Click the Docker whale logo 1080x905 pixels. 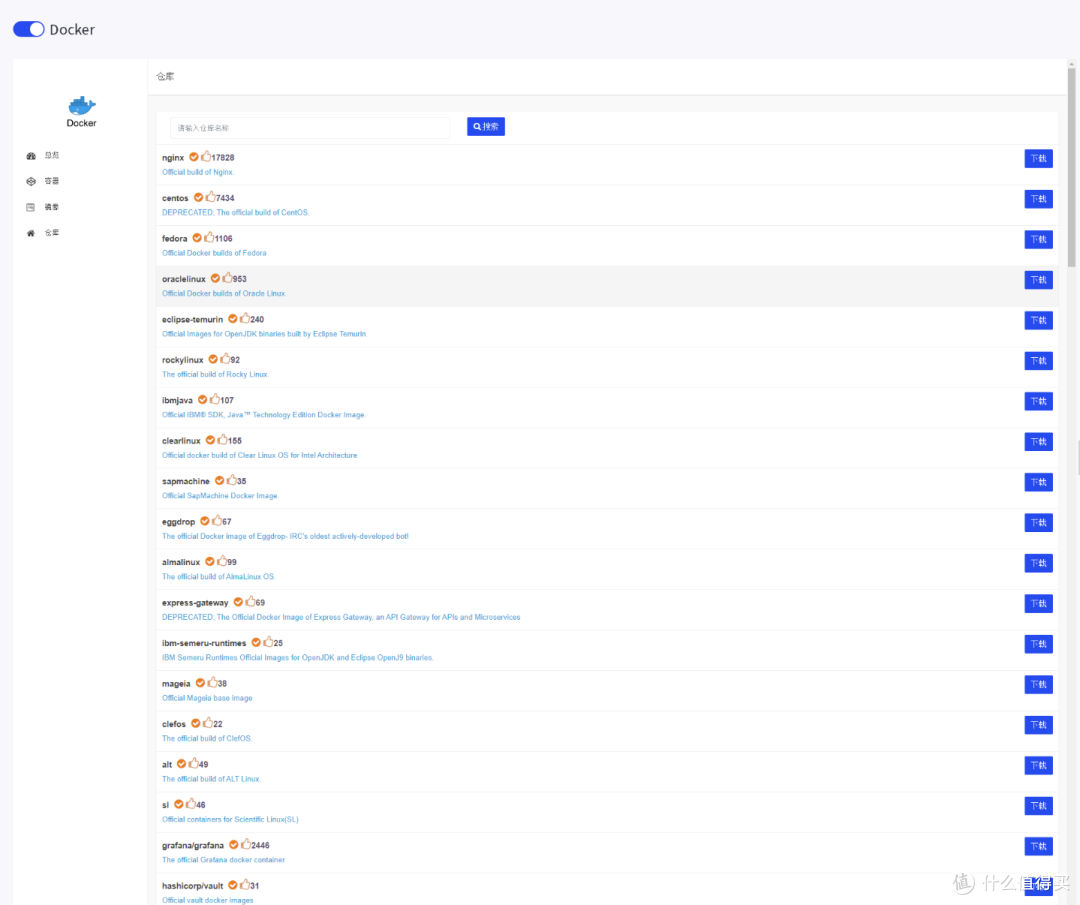pyautogui.click(x=81, y=105)
